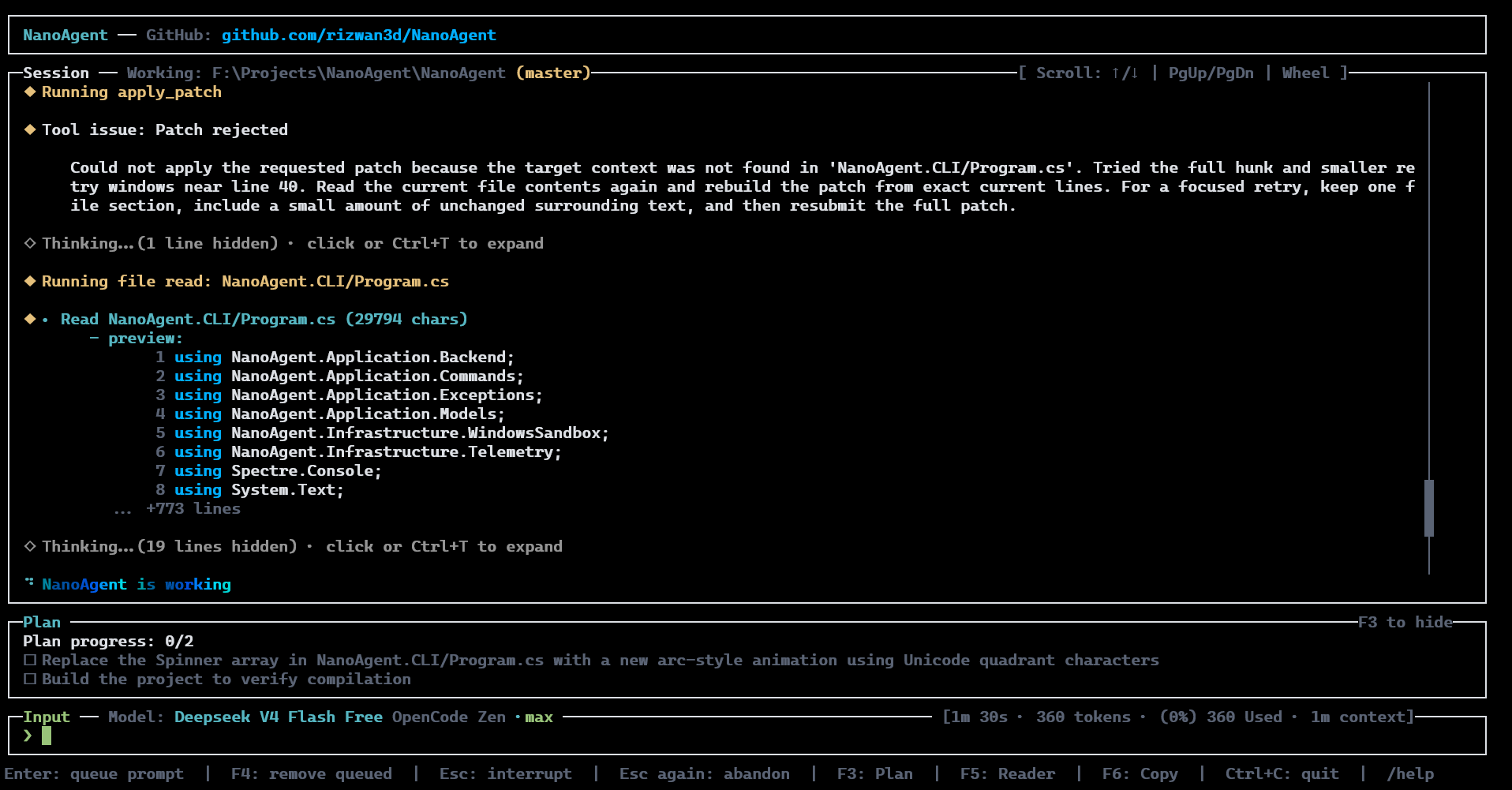Click the hollow diamond before 1 line hidden
Image resolution: width=1512 pixels, height=790 pixels.
(30, 243)
